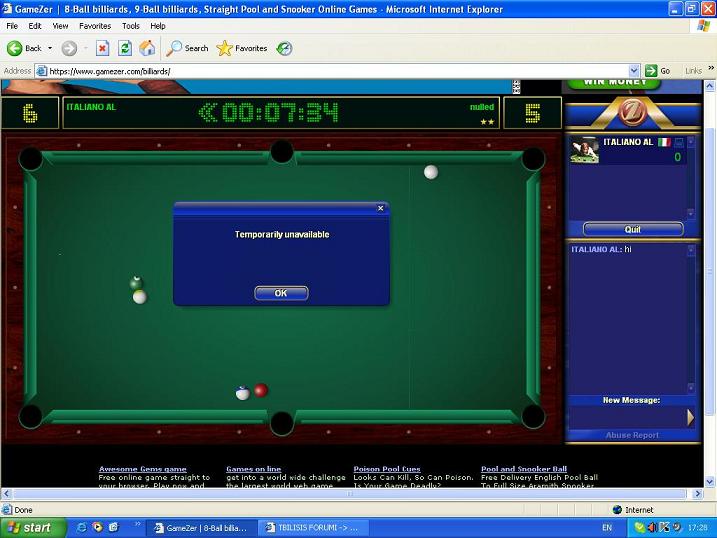Click the white cue ball near top
The height and width of the screenshot is (538, 717).
(431, 172)
